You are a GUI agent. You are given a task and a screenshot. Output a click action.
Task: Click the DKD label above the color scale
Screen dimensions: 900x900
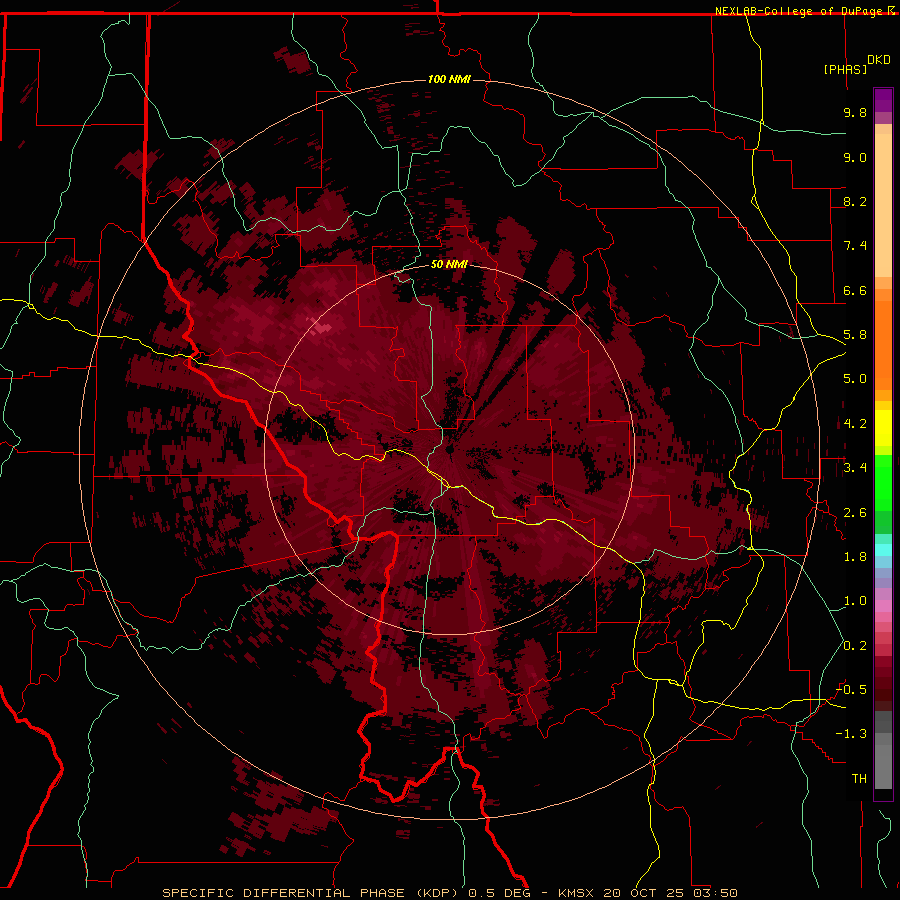(879, 60)
